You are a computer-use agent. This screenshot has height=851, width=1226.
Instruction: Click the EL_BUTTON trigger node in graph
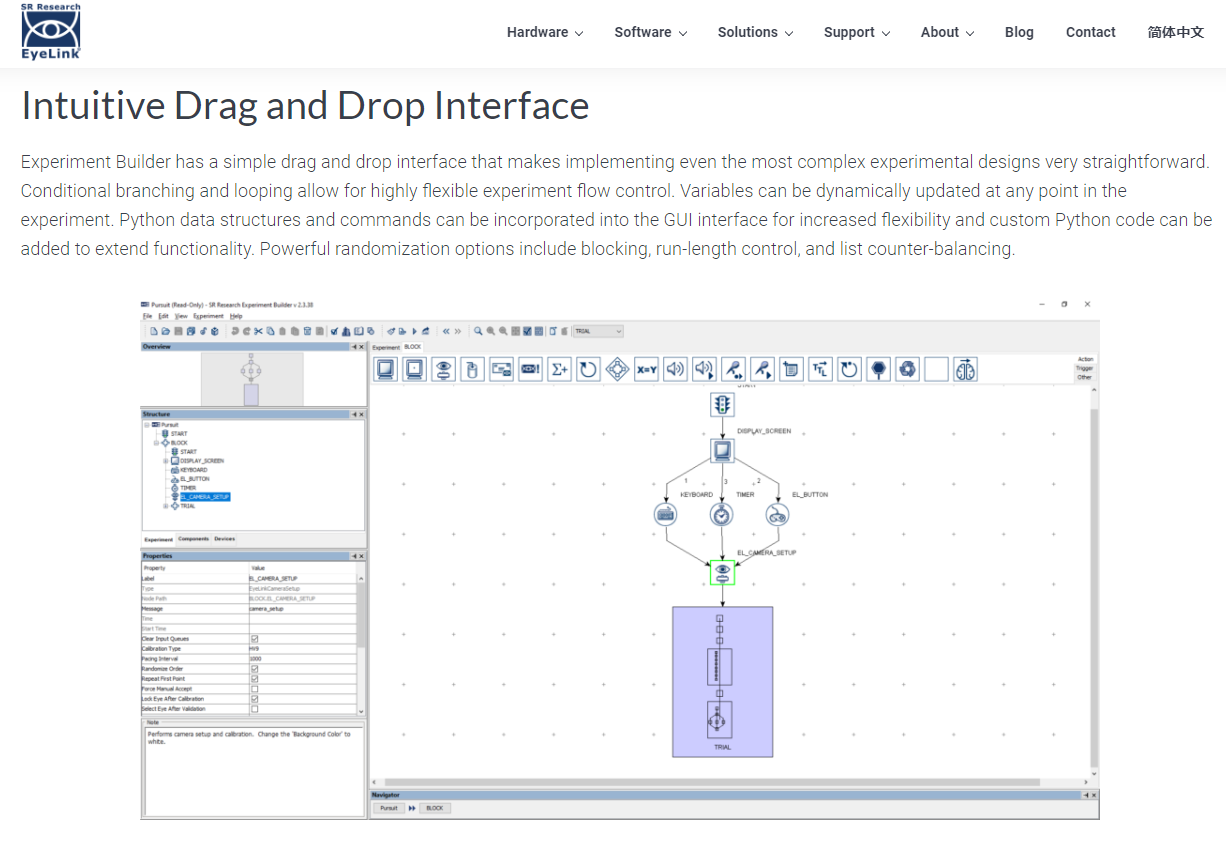(x=777, y=515)
